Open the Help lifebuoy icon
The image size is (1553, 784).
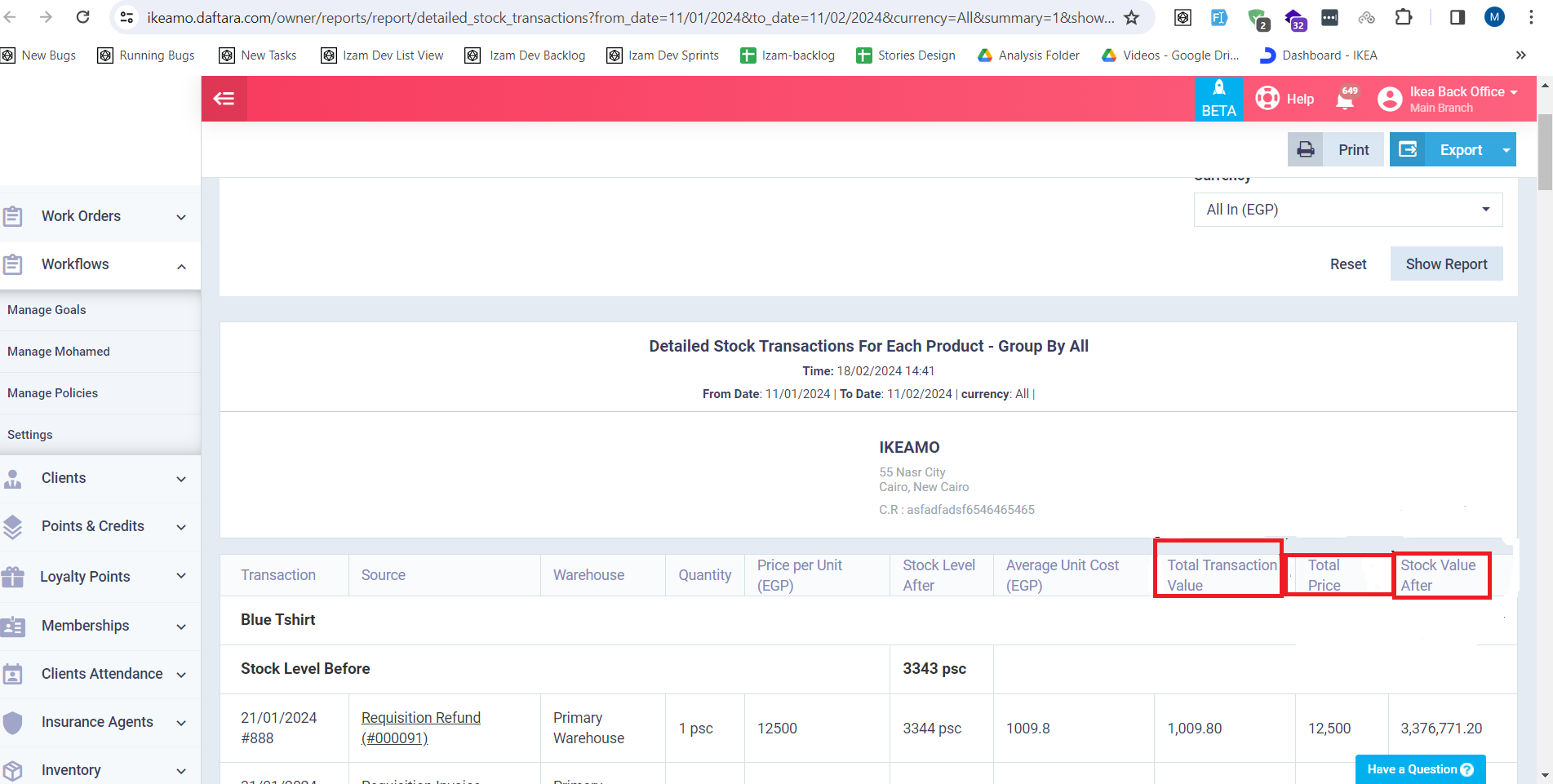point(1267,99)
